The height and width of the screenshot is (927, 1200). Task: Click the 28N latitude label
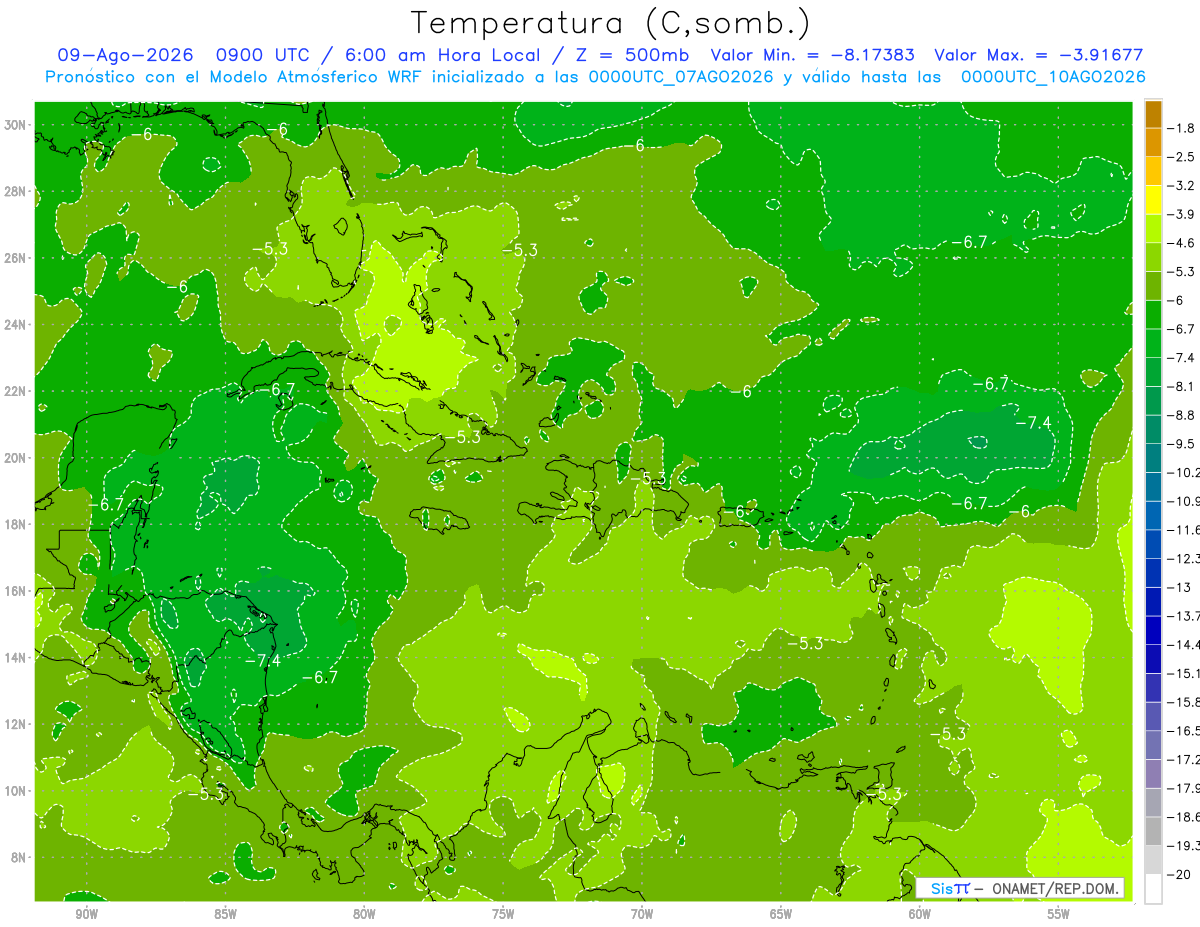tap(16, 191)
